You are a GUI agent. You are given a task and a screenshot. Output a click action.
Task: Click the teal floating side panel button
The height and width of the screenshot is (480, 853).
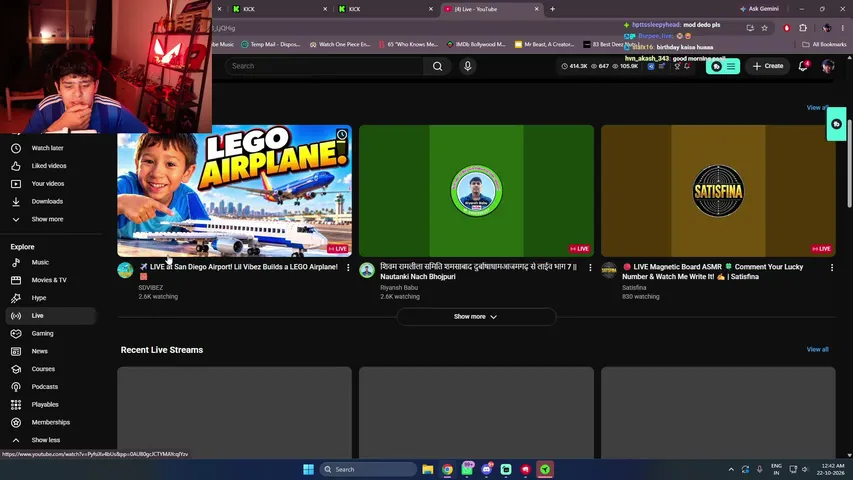[x=837, y=124]
